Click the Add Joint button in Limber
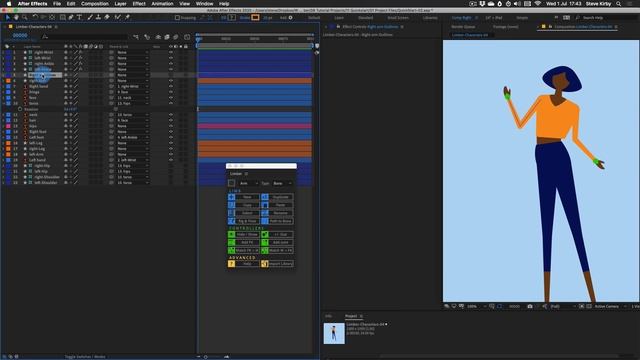Screen dimensions: 640x360 pyautogui.click(x=280, y=242)
